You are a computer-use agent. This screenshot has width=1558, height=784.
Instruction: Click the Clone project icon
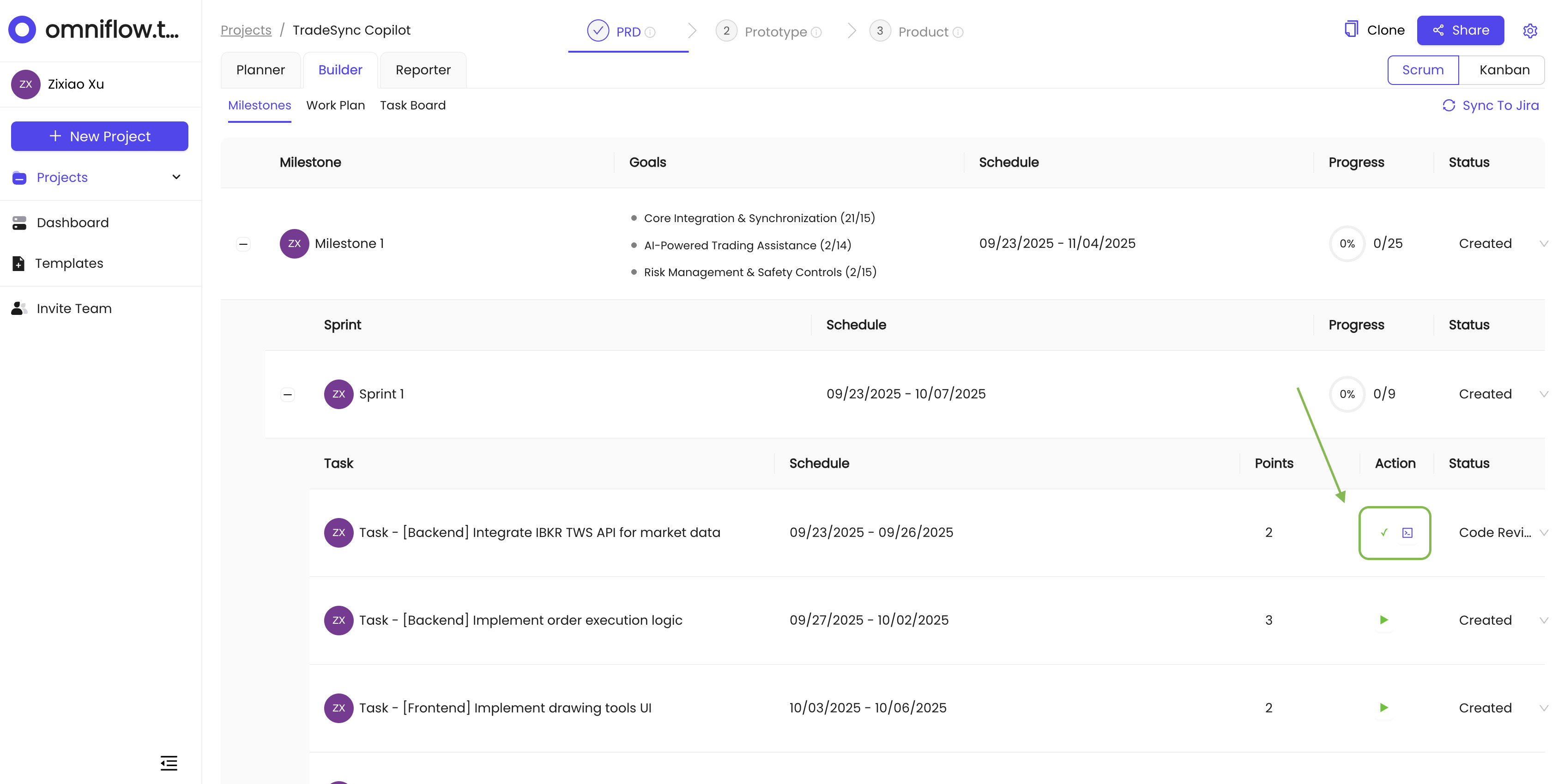coord(1351,30)
